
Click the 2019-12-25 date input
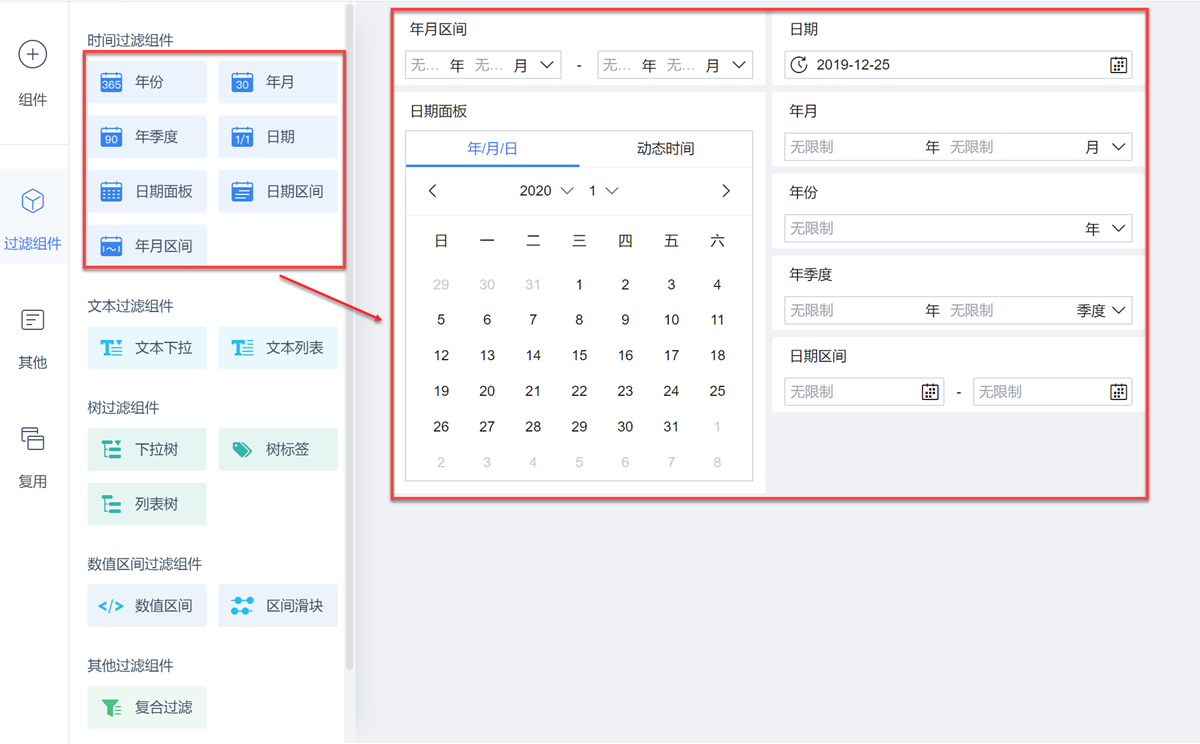(x=958, y=65)
